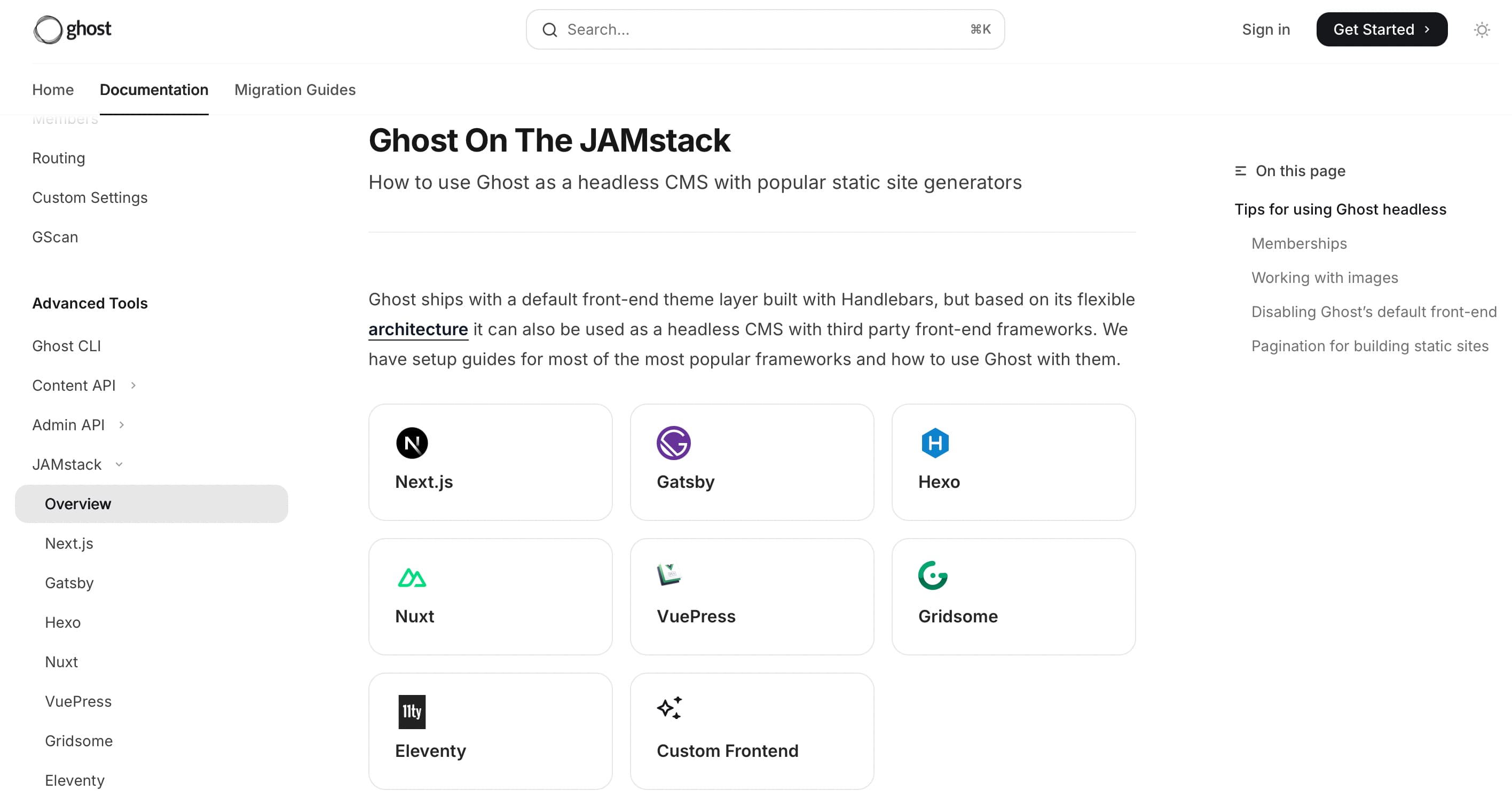Click the magnifying glass search icon
1512x806 pixels.
(x=549, y=29)
